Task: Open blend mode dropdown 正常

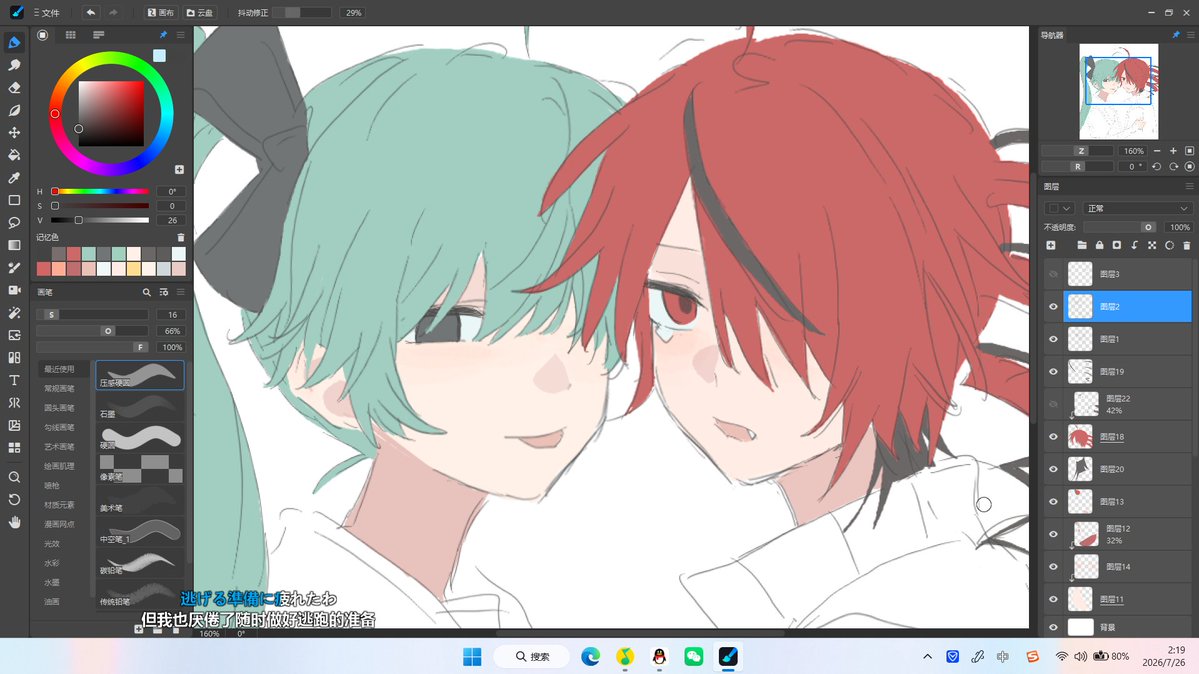Action: coord(1138,208)
